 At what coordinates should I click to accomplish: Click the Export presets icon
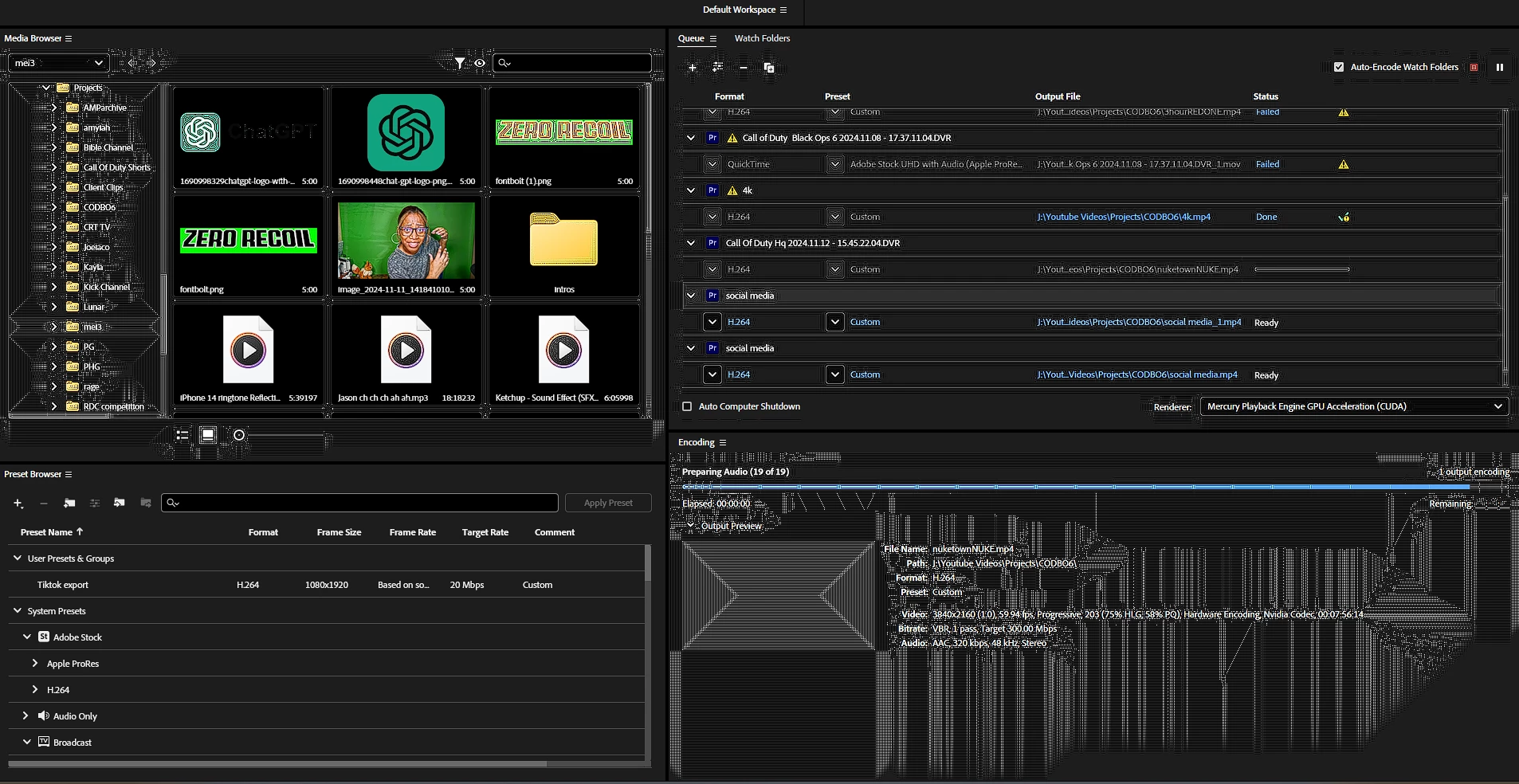145,503
